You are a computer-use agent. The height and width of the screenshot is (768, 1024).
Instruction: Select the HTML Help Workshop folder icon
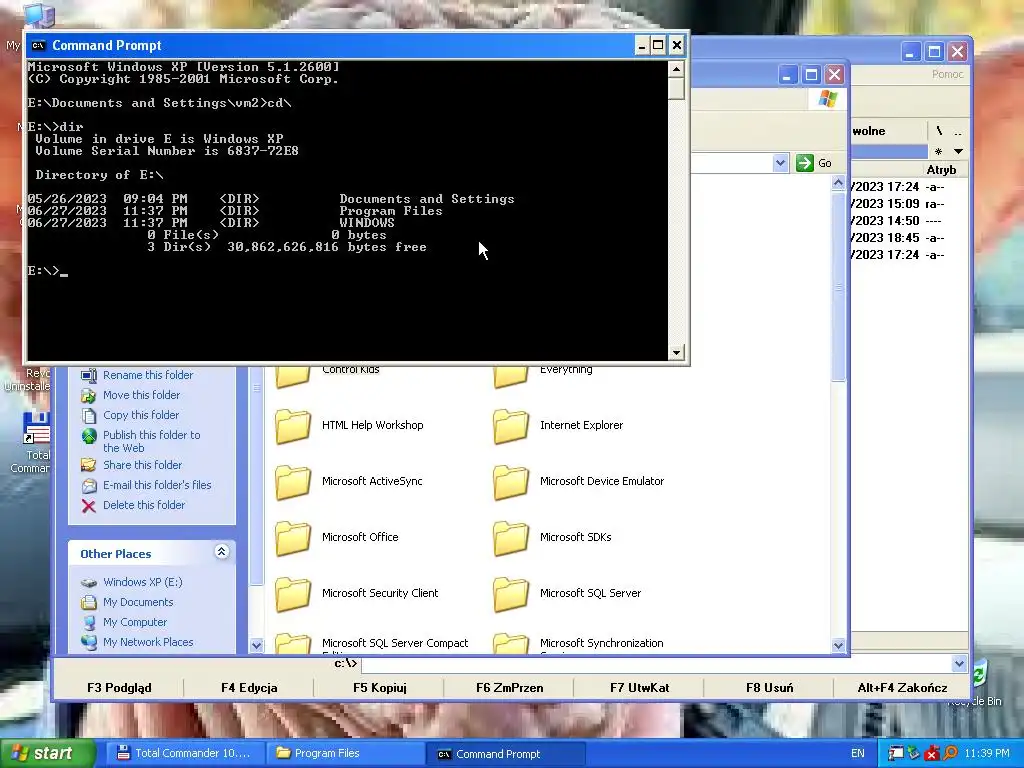293,426
